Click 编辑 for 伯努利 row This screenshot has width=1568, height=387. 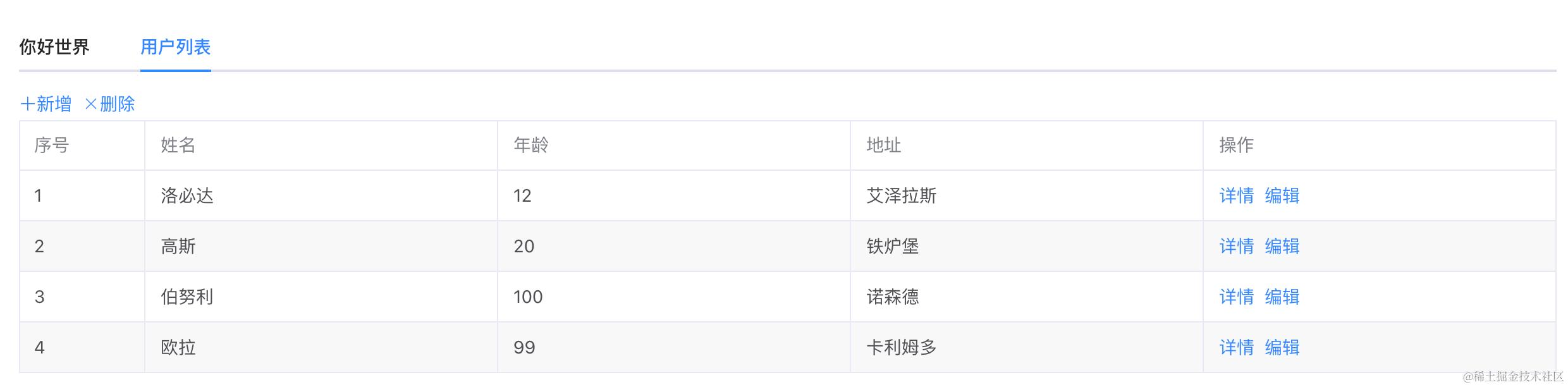[1282, 297]
